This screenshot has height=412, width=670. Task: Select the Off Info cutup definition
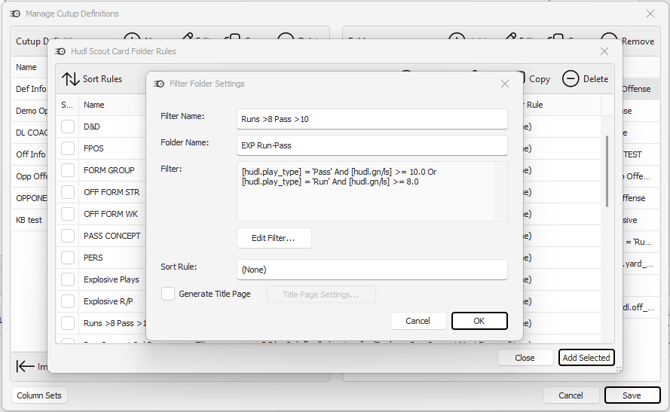(x=31, y=154)
